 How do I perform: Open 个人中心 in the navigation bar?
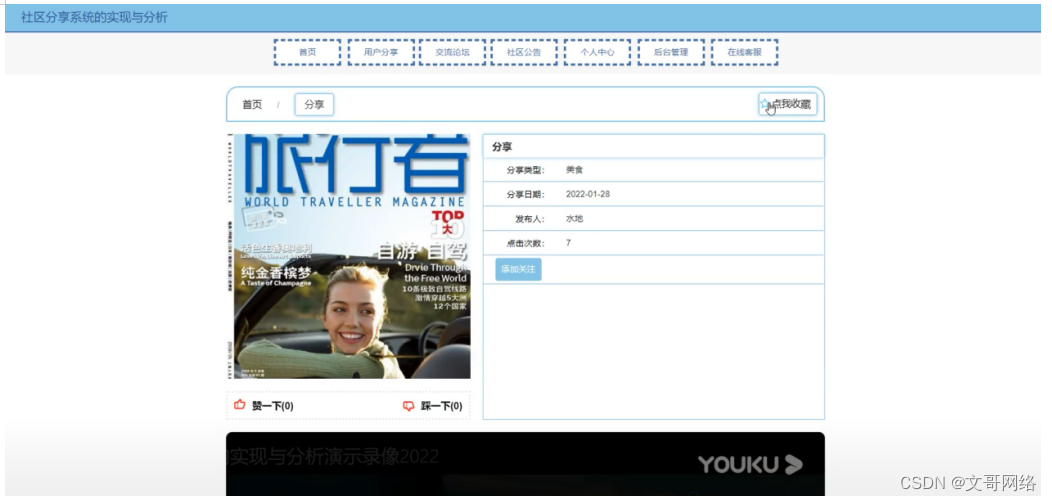[x=597, y=52]
